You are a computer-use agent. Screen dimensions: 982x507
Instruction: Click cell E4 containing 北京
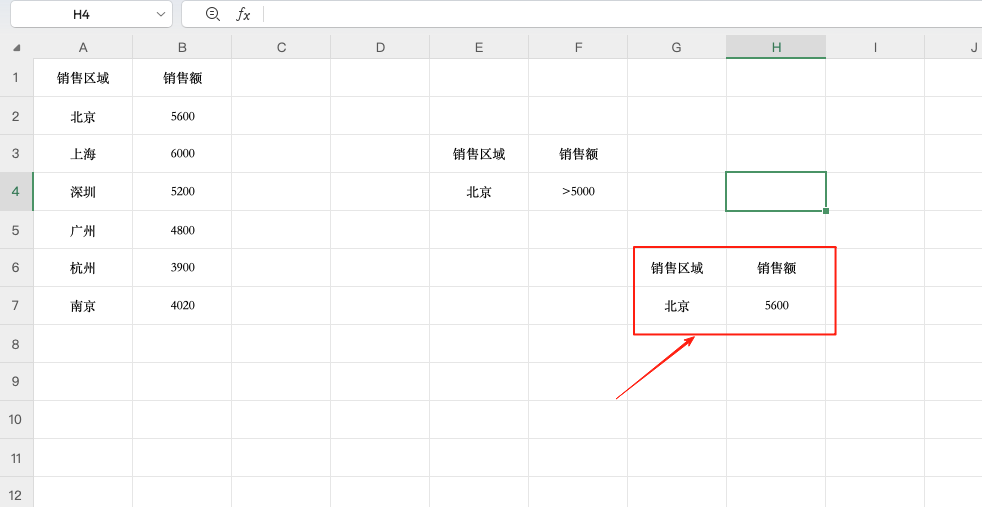pyautogui.click(x=479, y=192)
